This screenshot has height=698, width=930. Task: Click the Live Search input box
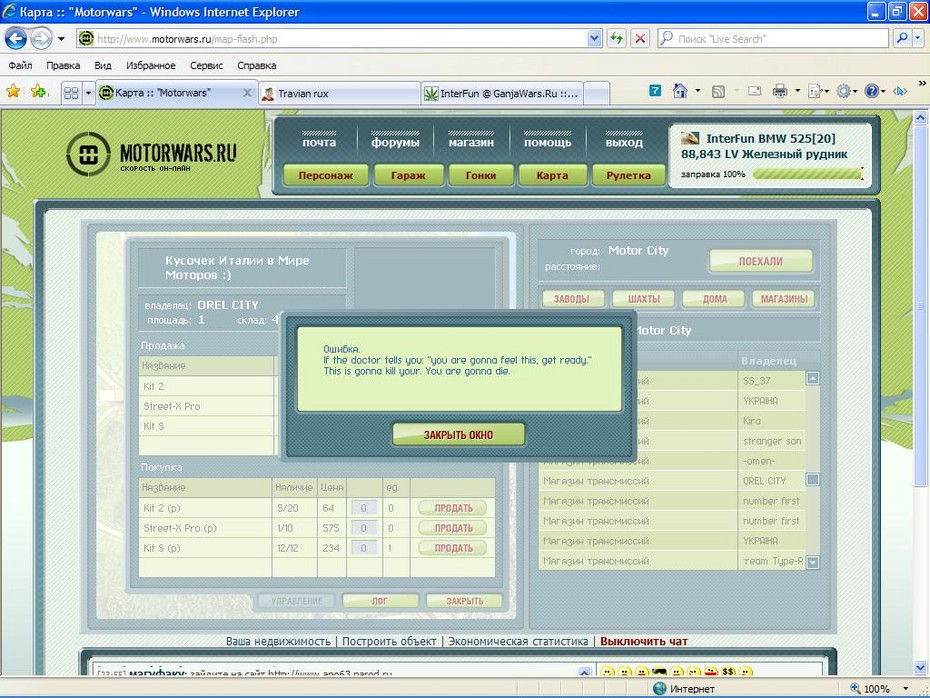point(773,39)
